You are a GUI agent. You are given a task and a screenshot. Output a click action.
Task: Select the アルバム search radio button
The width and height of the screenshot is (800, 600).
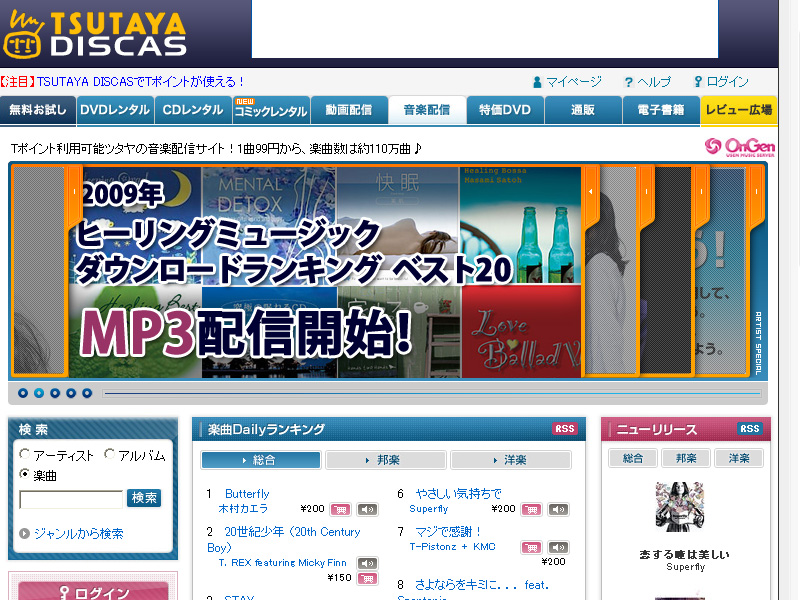point(109,454)
